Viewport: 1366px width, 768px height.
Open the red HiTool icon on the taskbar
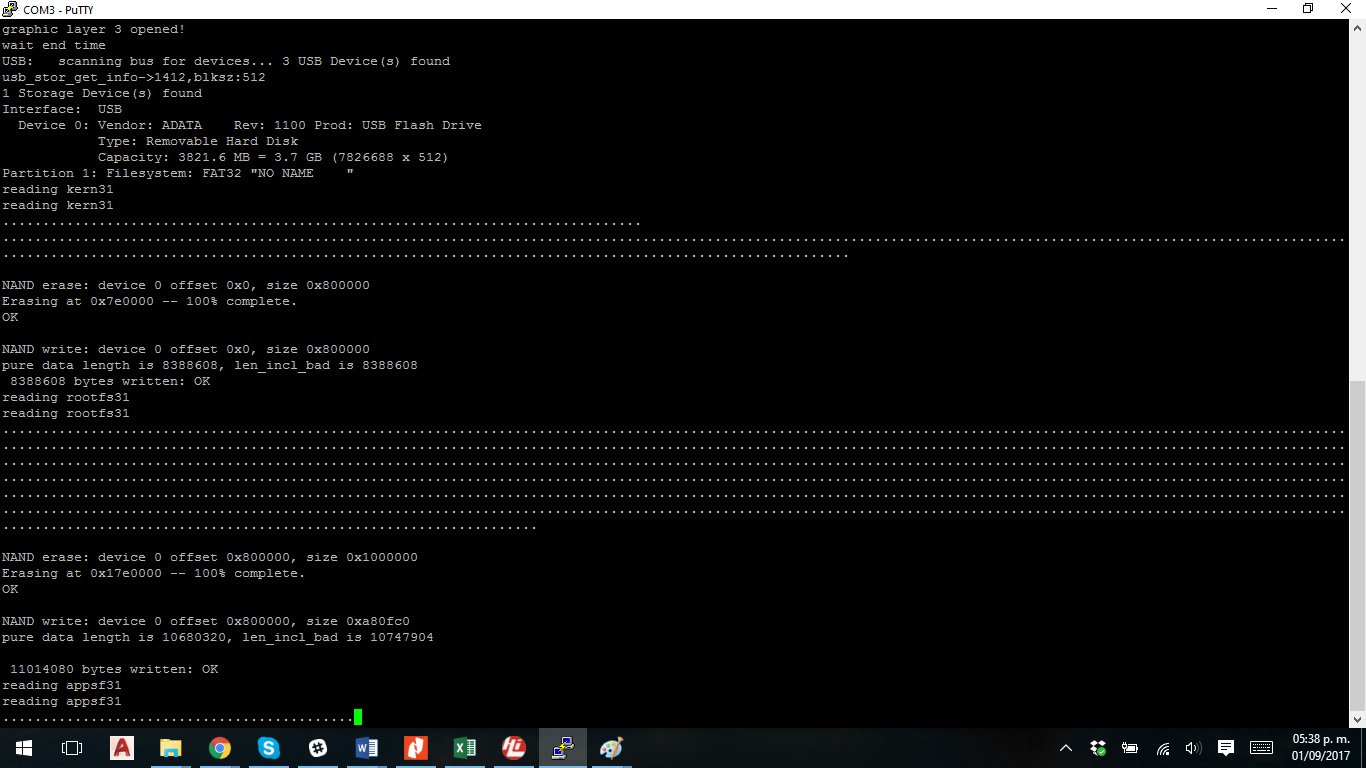point(513,748)
